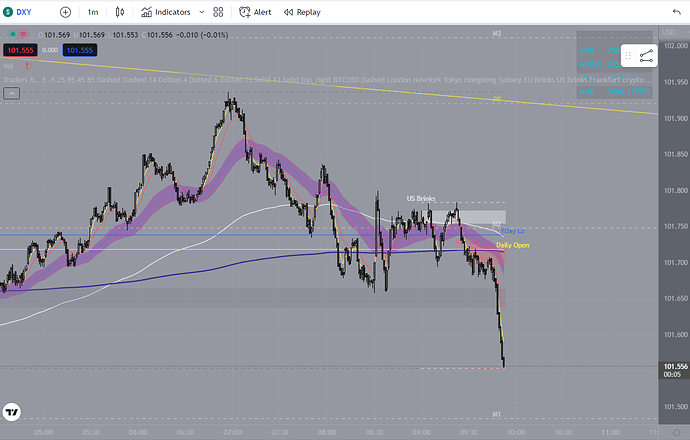Create a new Alert

pos(255,12)
